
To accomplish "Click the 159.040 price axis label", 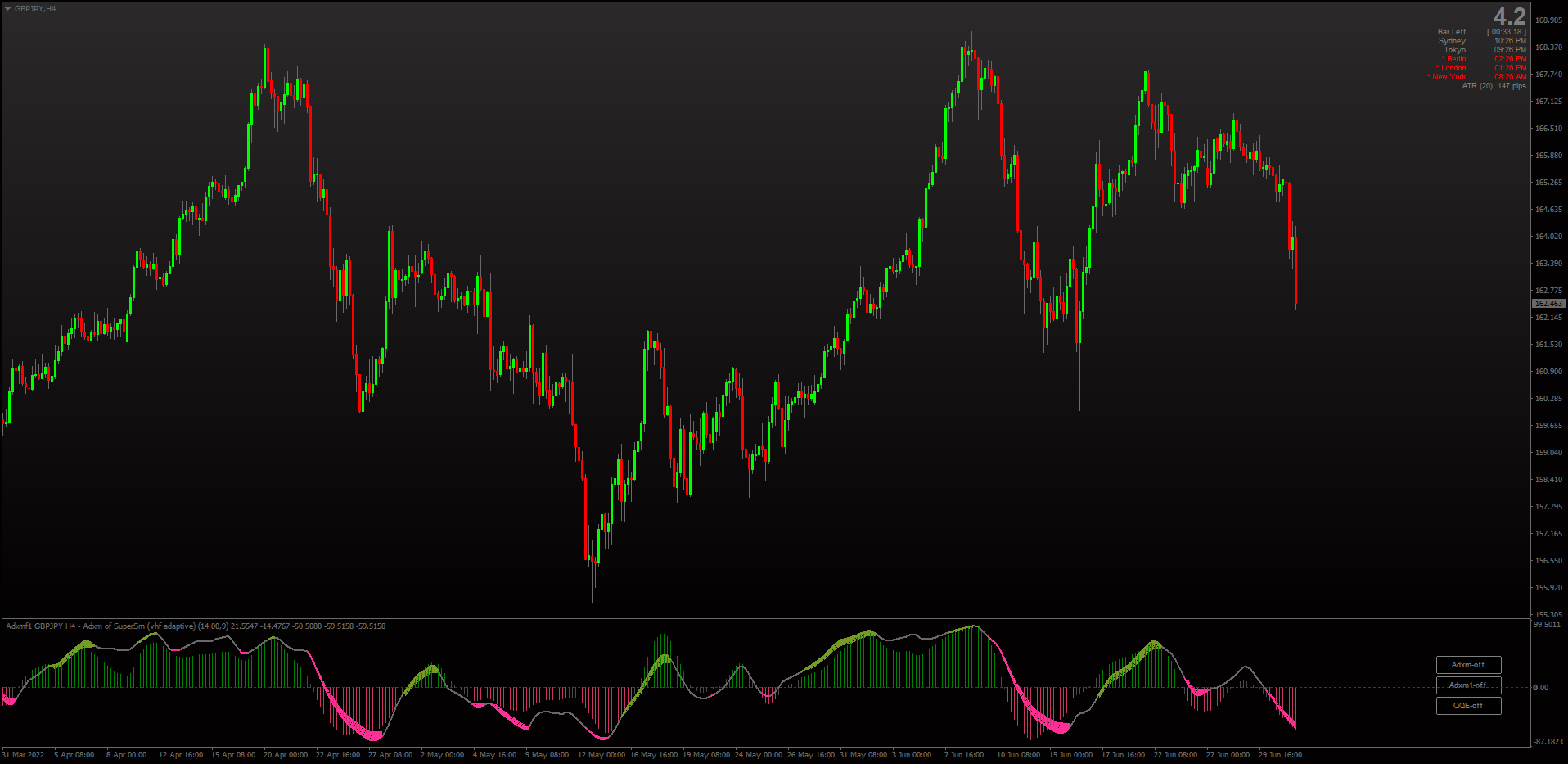I will point(1548,453).
